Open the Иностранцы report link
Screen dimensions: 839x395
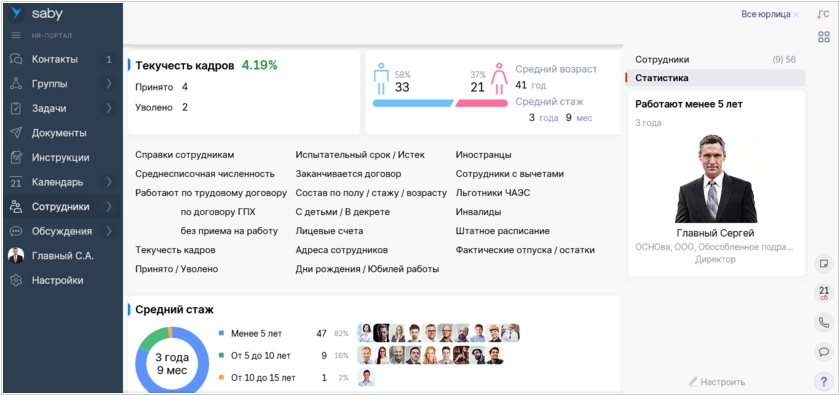point(484,155)
